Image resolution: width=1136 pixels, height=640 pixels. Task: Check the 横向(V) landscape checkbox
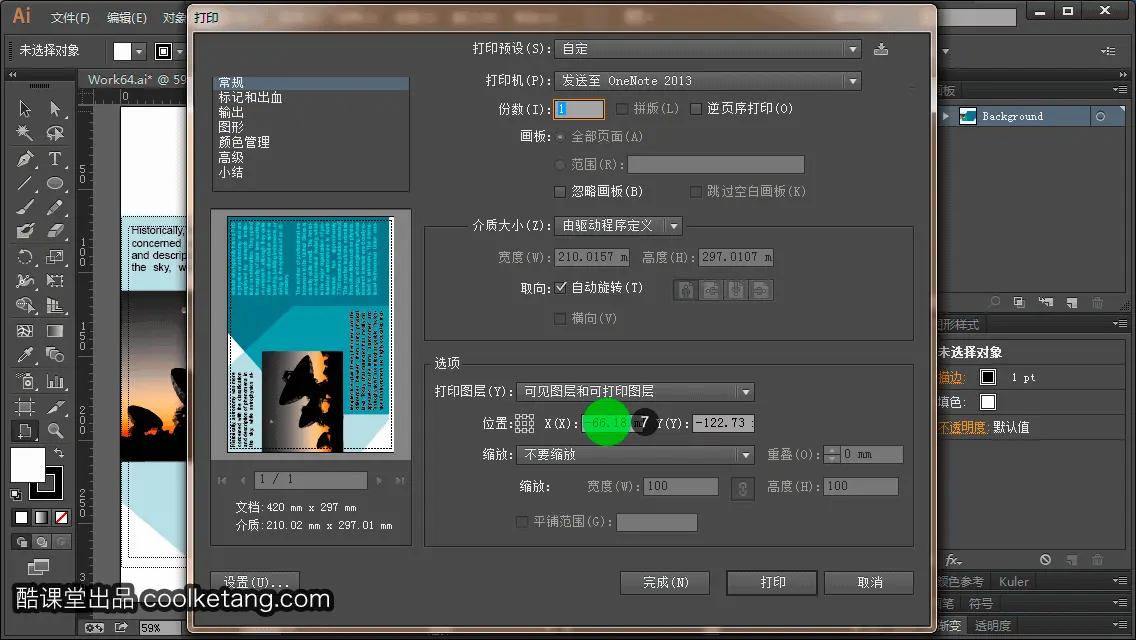pos(560,319)
